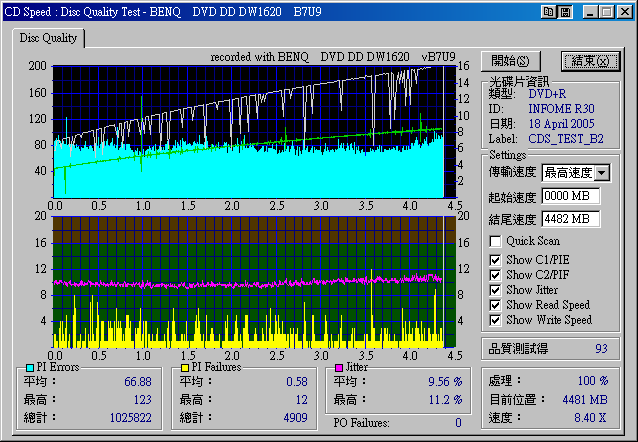Select the Disc Quality tab

tap(49, 39)
